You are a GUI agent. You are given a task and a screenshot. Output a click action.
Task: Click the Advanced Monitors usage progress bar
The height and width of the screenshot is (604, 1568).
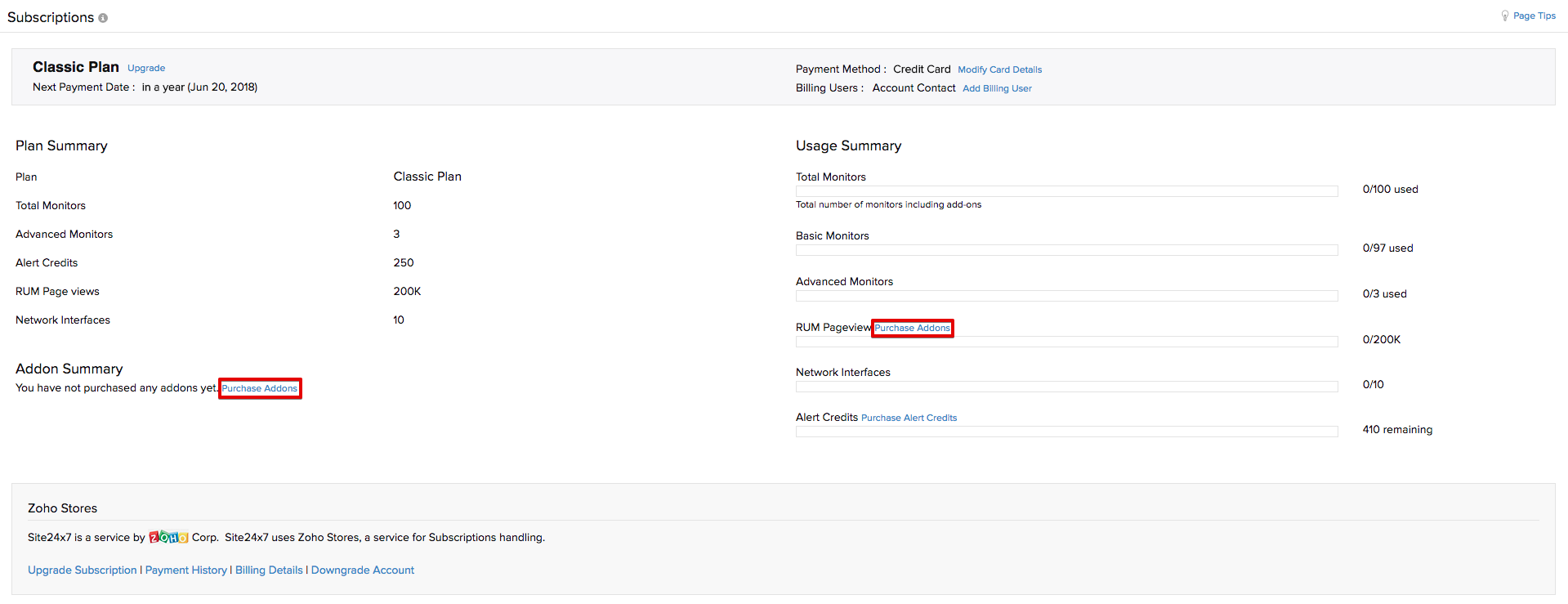(1066, 296)
